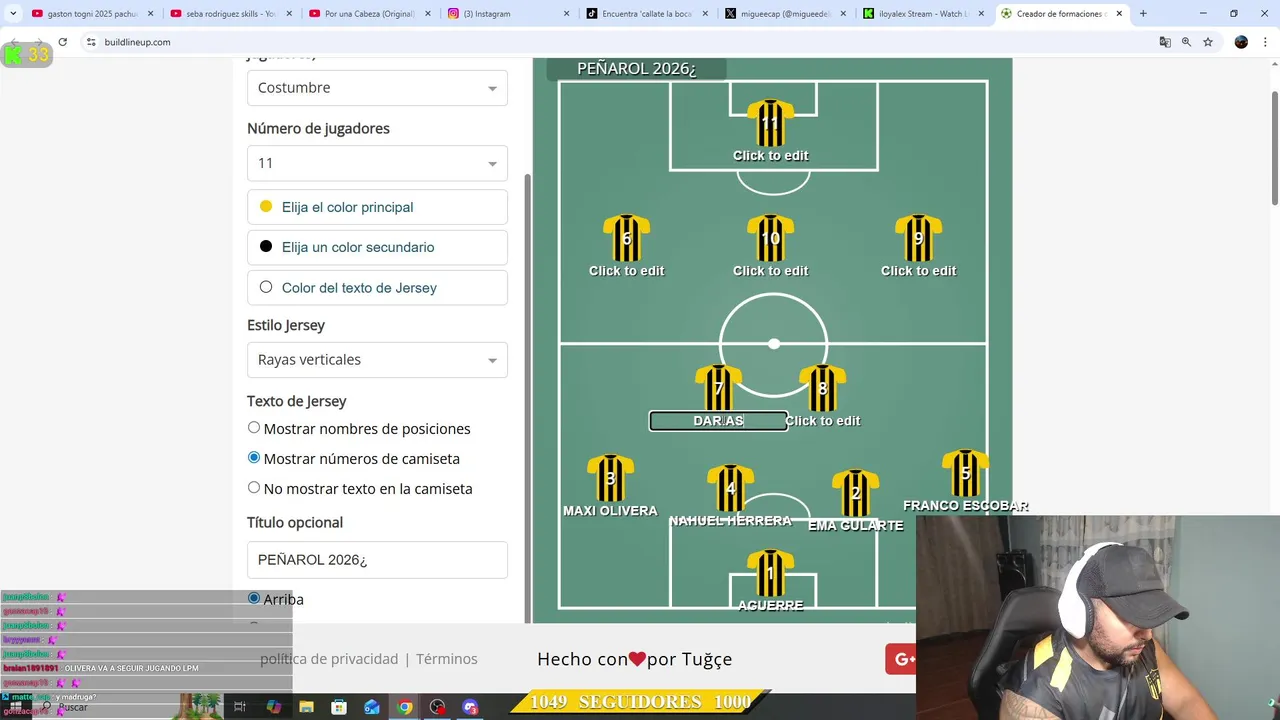This screenshot has height=720, width=1280.
Task: Open Outlook from the taskbar
Action: tap(372, 707)
